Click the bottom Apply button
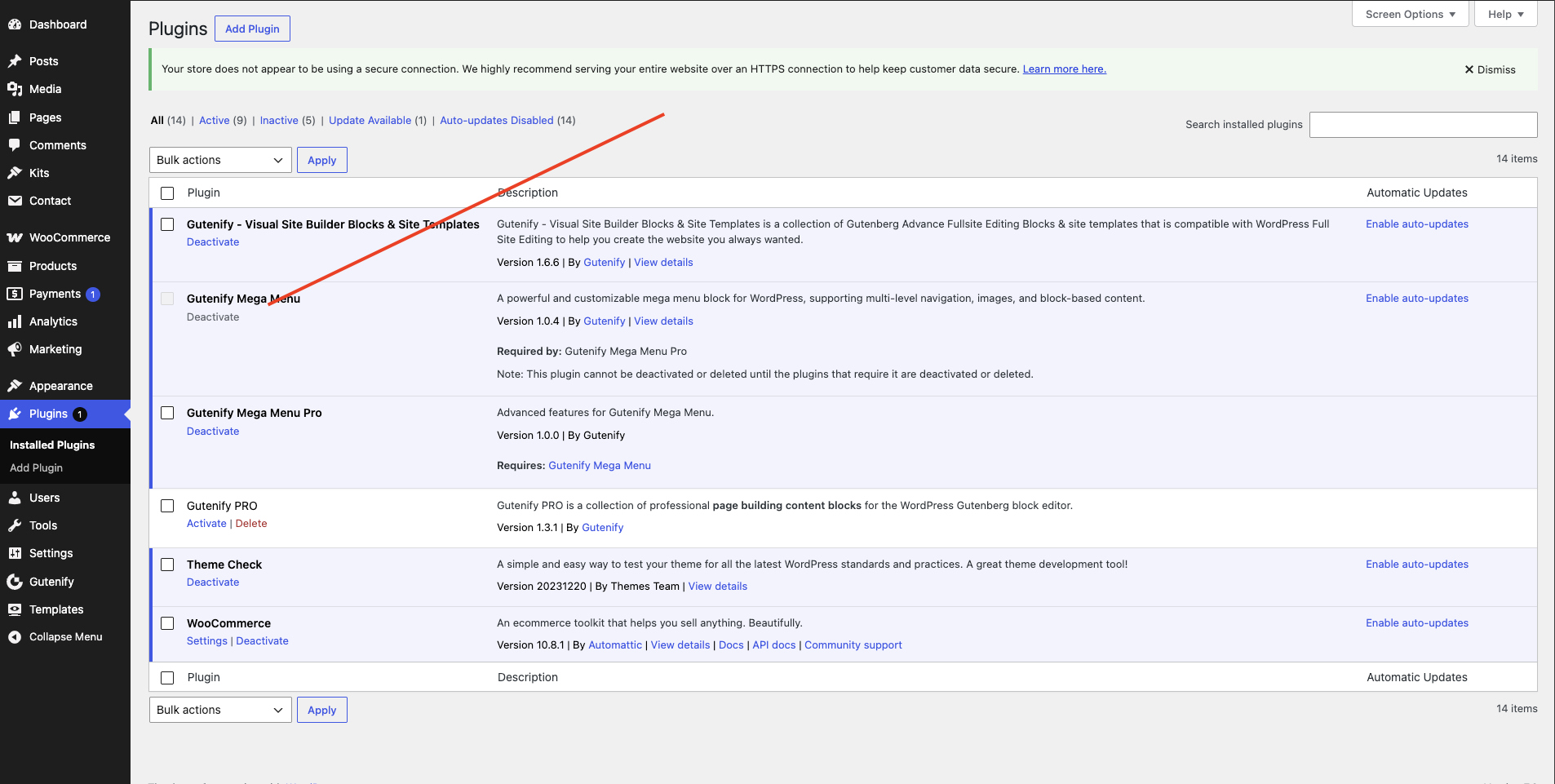The image size is (1555, 784). click(321, 710)
